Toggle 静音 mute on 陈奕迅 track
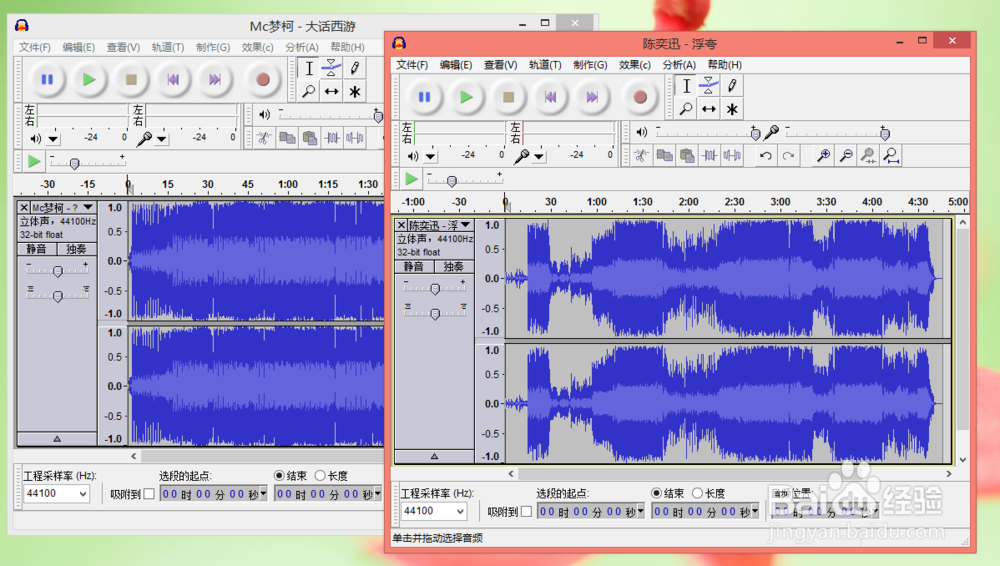The height and width of the screenshot is (566, 1000). tap(414, 266)
